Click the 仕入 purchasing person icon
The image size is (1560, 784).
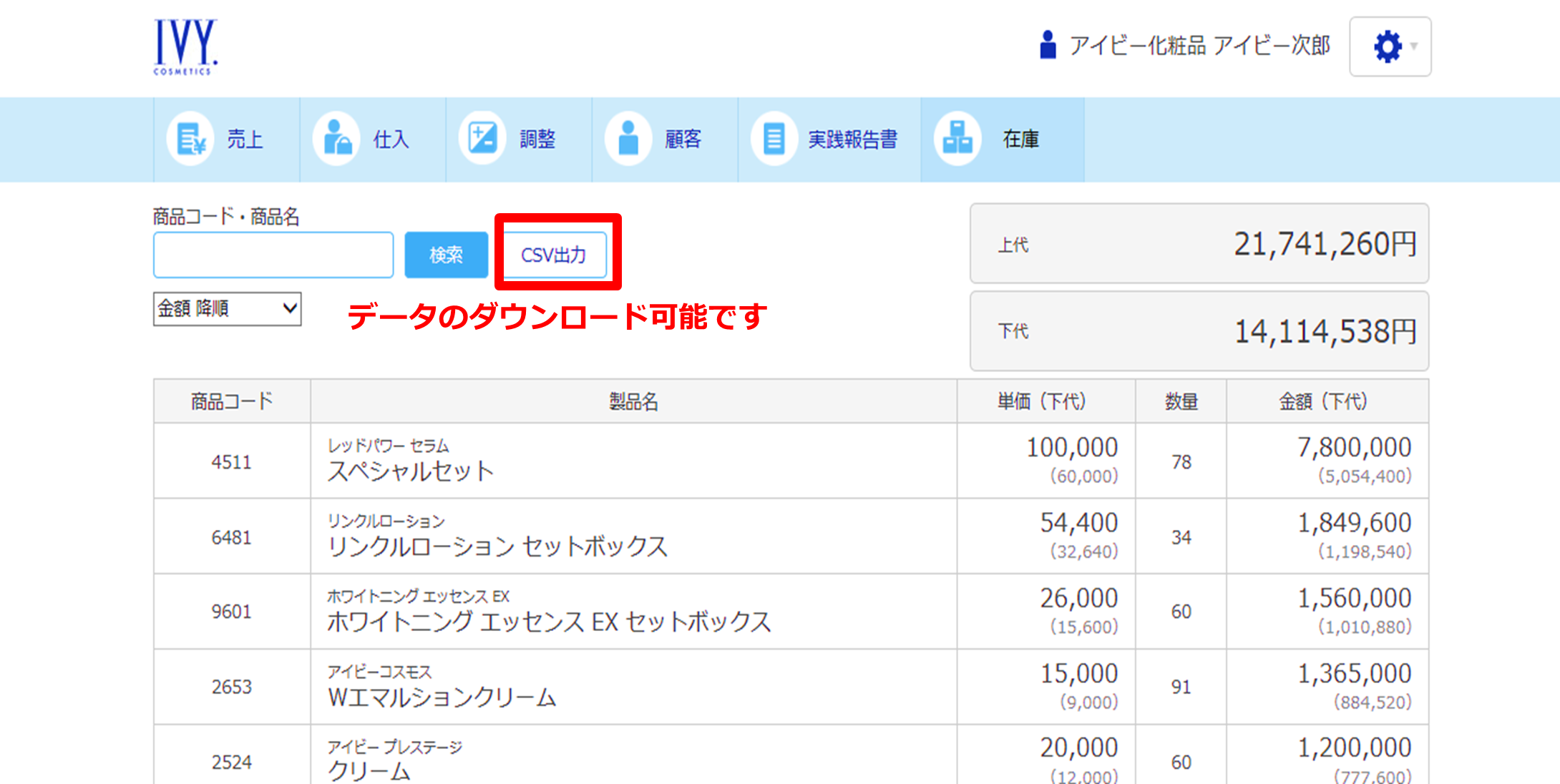coord(336,139)
